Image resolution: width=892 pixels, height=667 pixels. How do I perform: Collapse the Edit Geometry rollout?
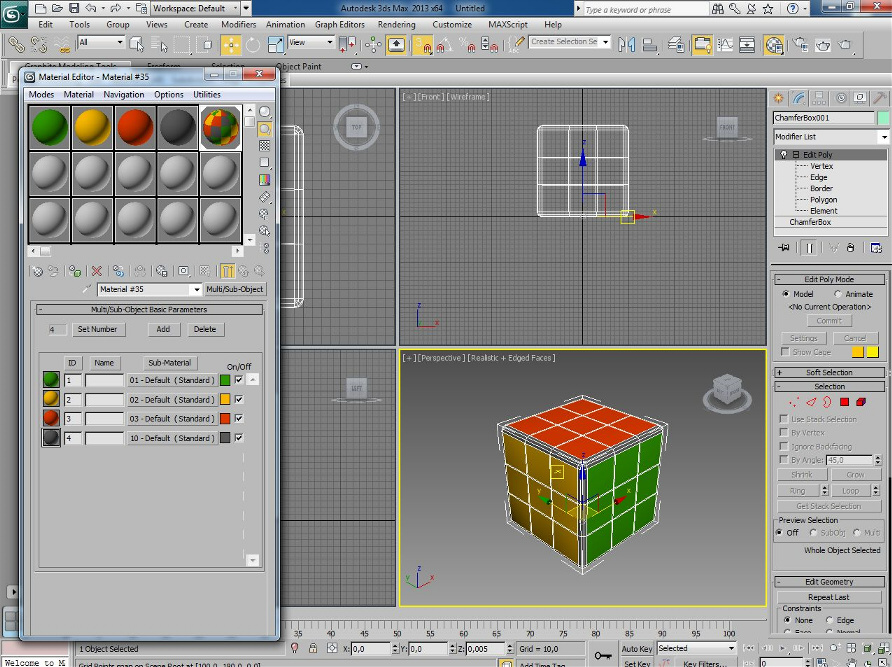tap(829, 582)
